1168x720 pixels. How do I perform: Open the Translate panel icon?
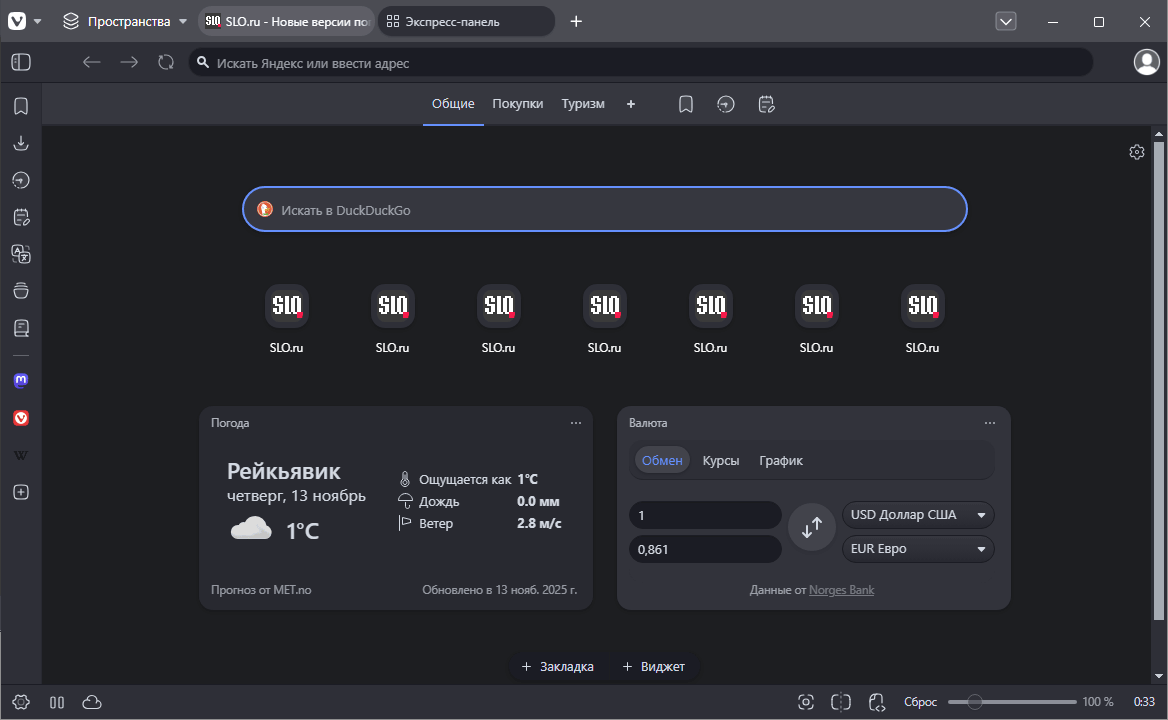click(x=20, y=254)
